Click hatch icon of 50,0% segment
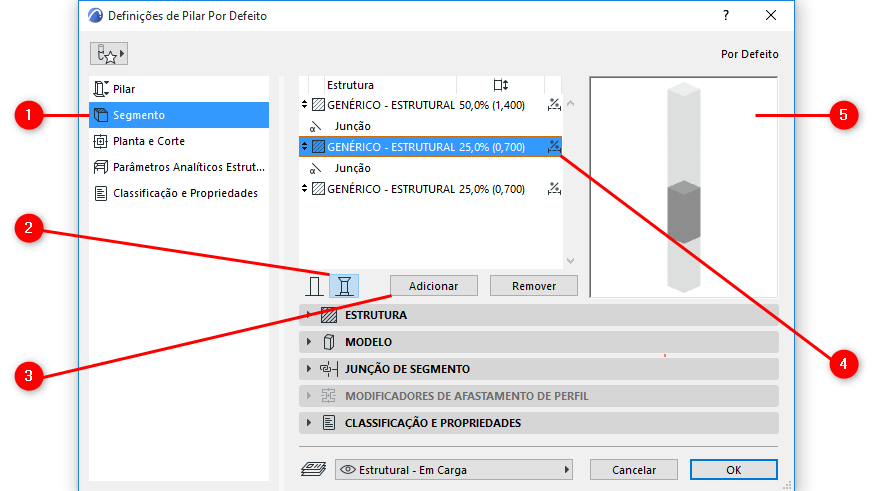This screenshot has width=873, height=491. click(318, 105)
